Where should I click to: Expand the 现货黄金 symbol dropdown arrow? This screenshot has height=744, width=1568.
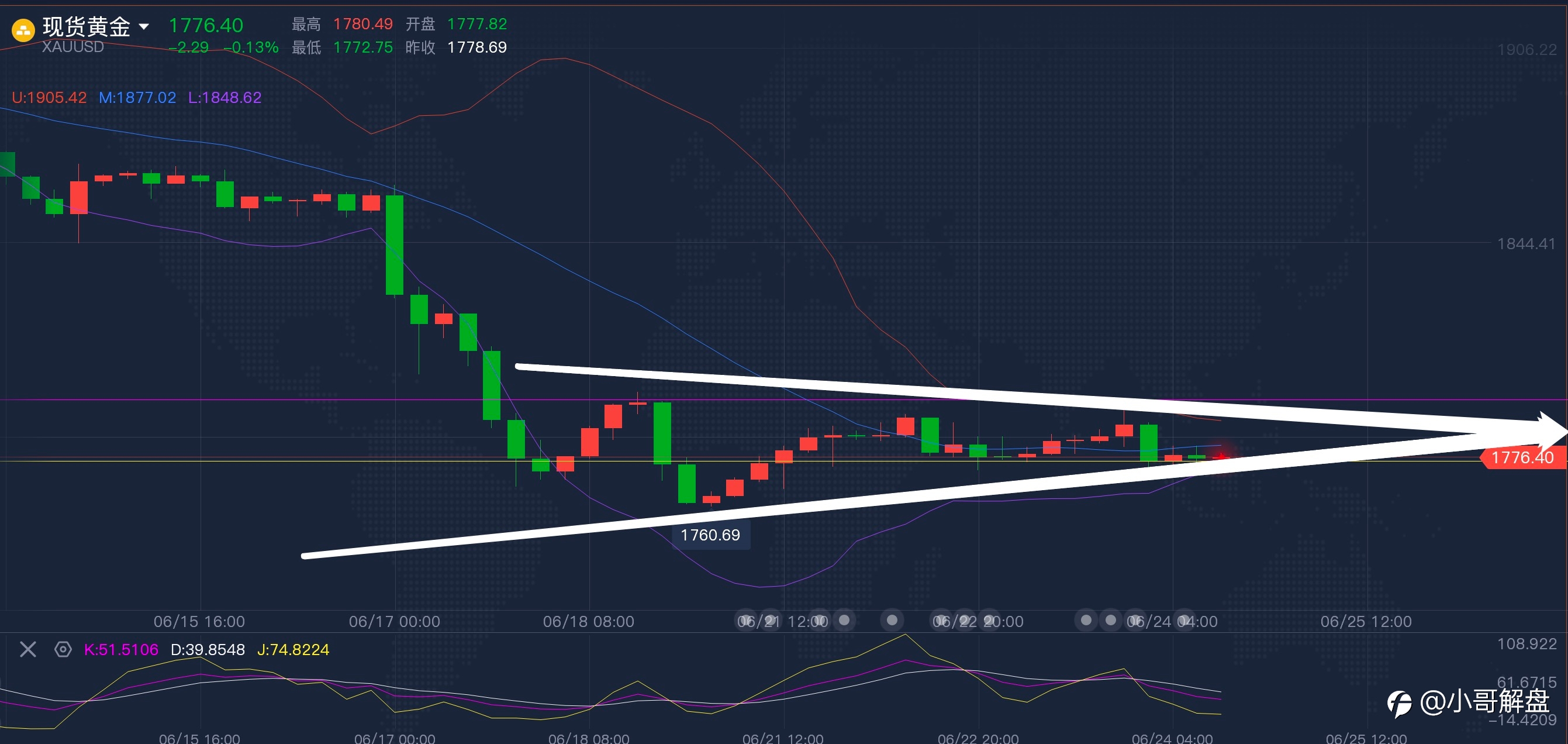point(144,26)
